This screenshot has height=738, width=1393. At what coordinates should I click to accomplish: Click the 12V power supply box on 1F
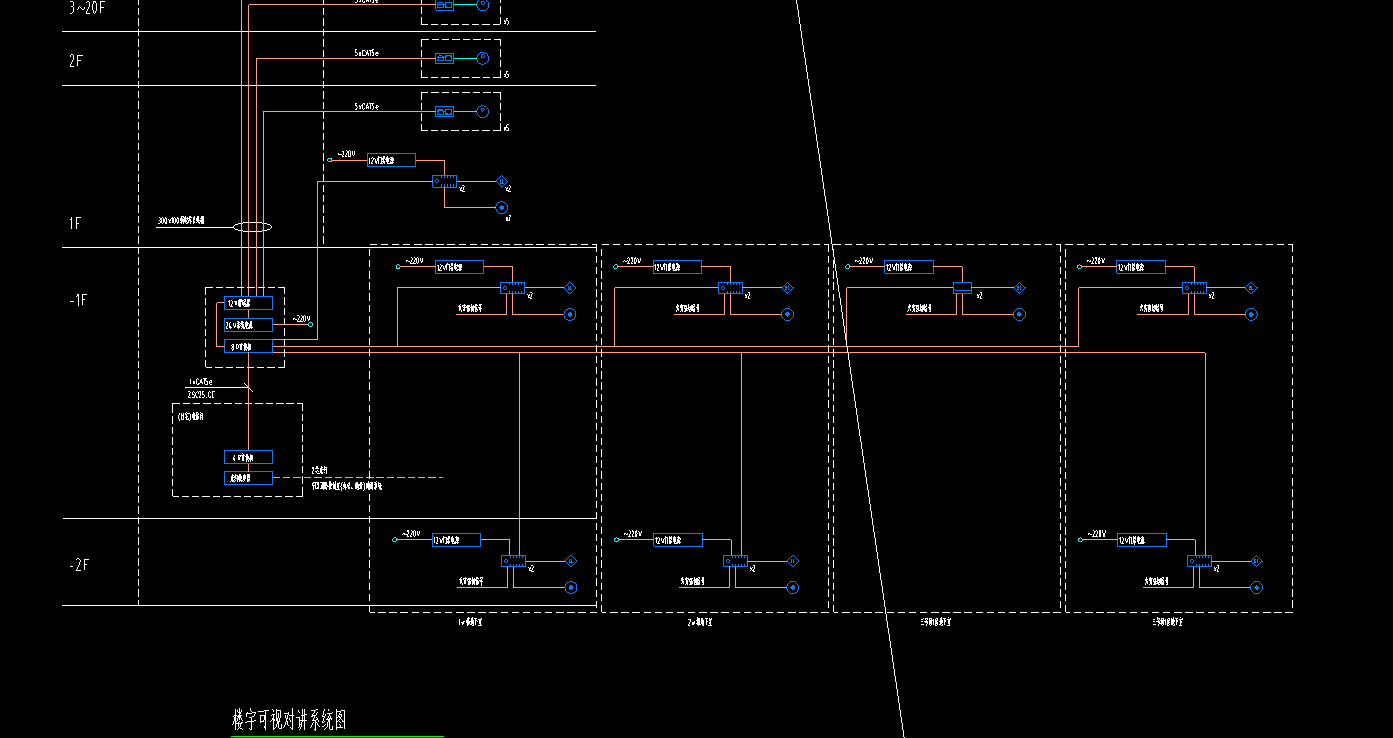391,160
